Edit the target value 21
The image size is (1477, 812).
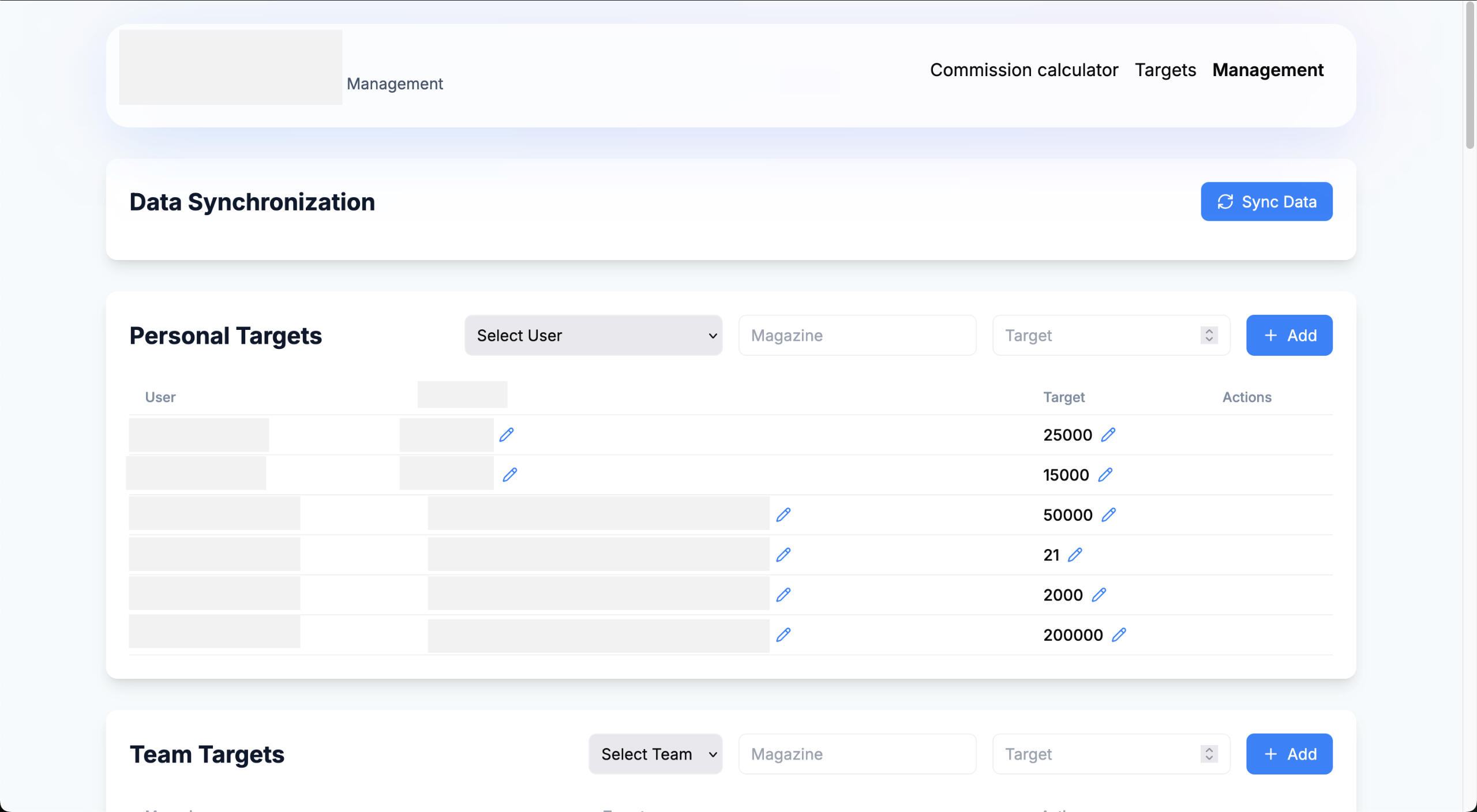pos(1074,555)
